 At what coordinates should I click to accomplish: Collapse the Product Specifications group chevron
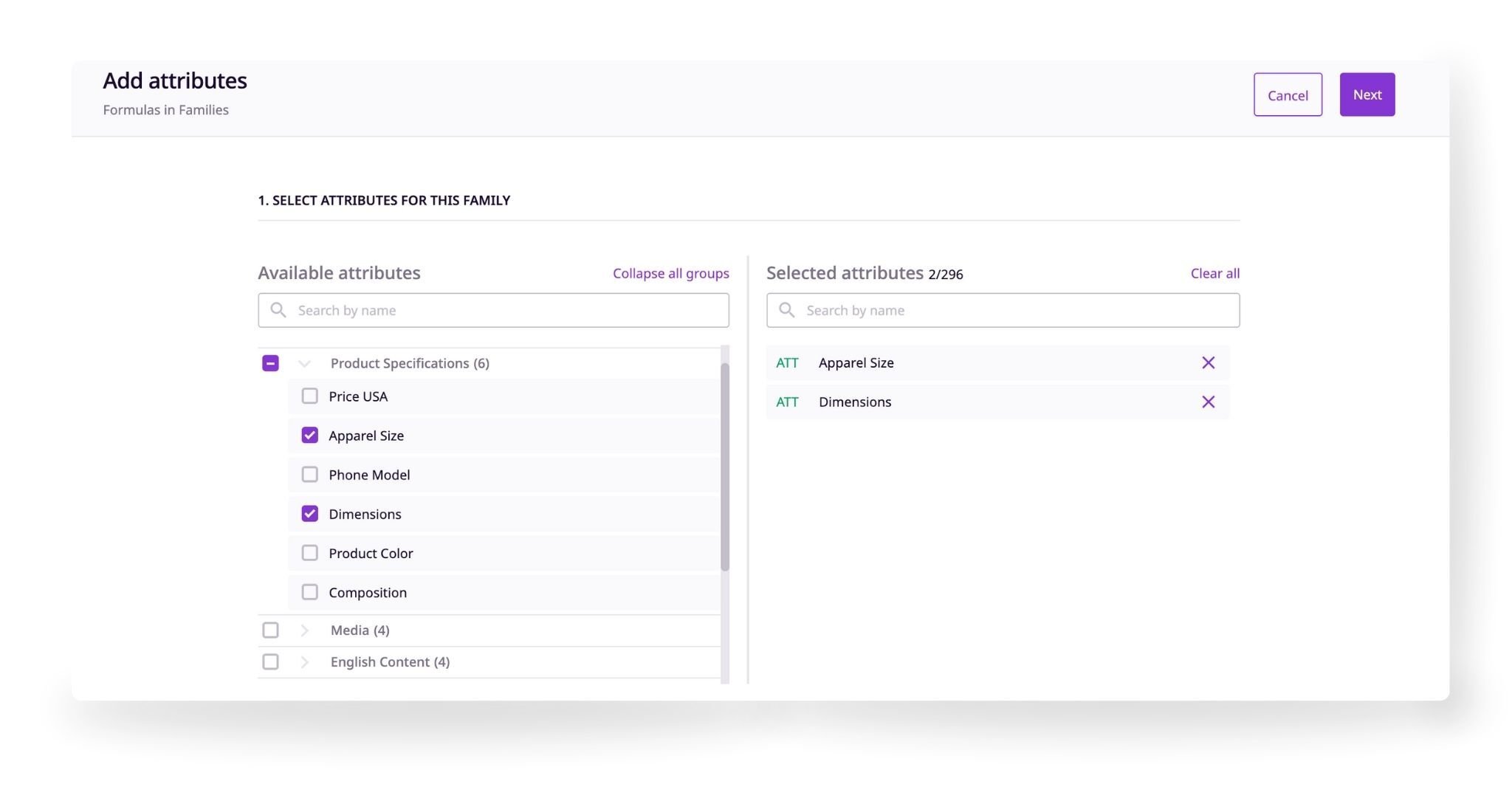pyautogui.click(x=304, y=363)
